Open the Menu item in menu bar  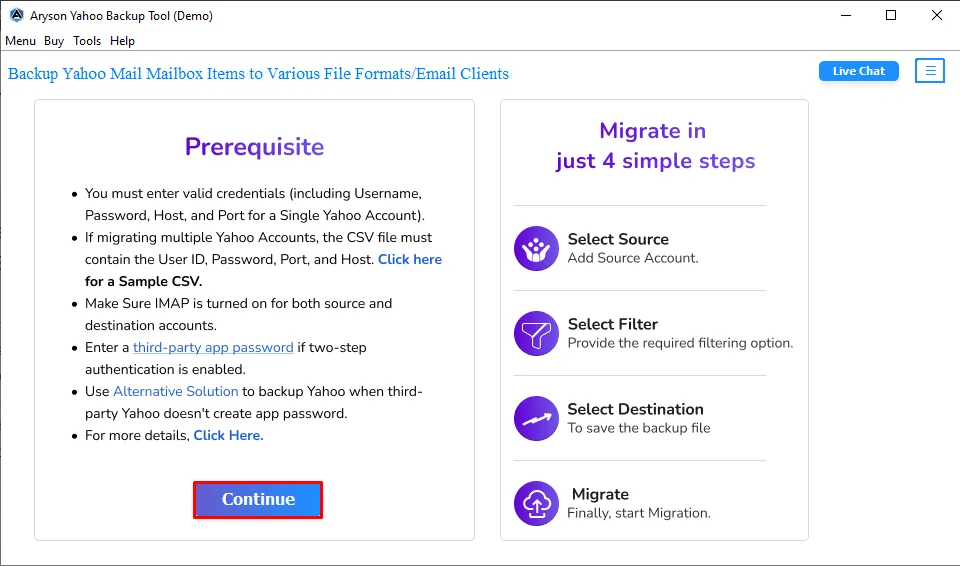[20, 41]
